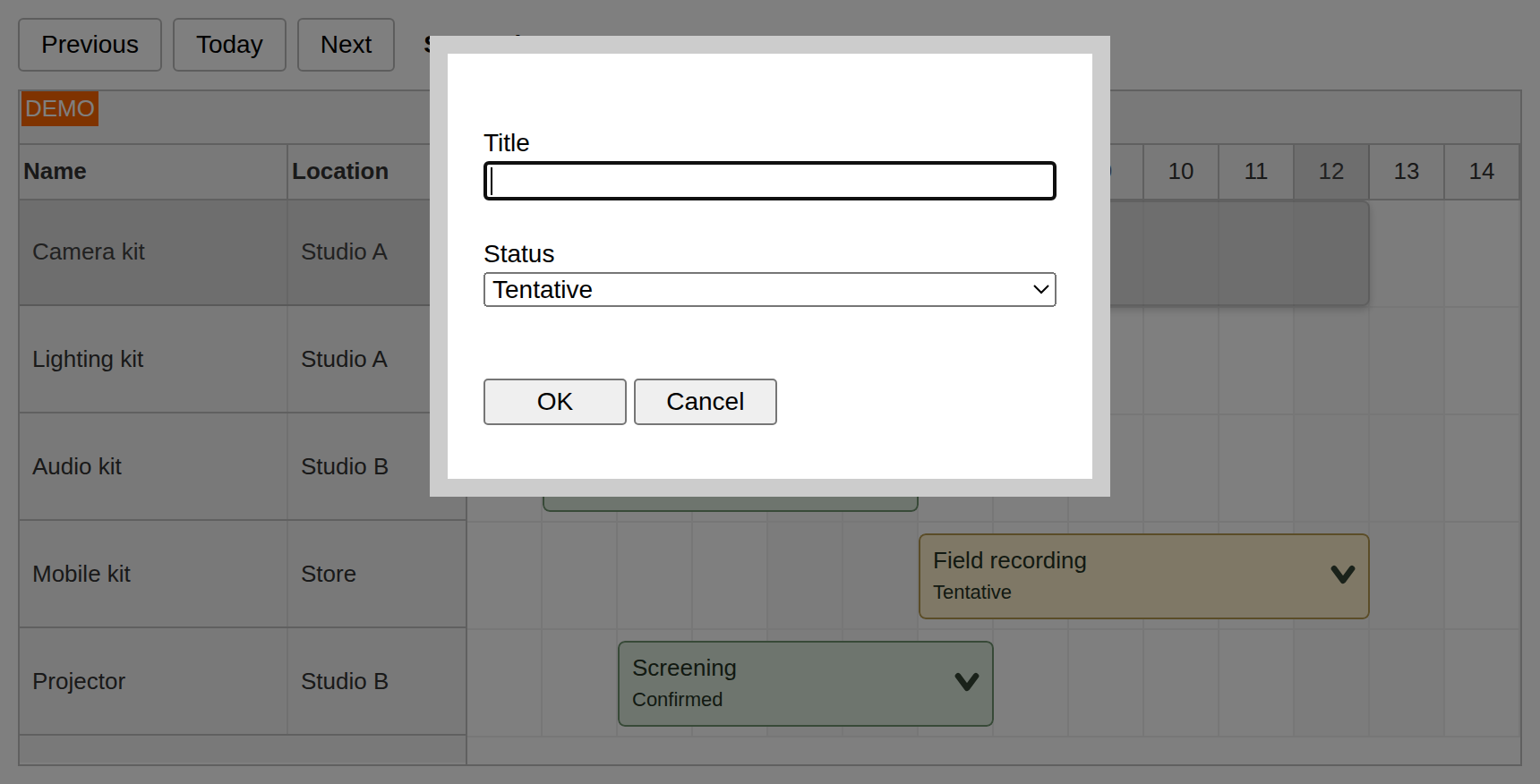Viewport: 1540px width, 784px height.
Task: Jump to Today in the scheduler
Action: (x=229, y=45)
